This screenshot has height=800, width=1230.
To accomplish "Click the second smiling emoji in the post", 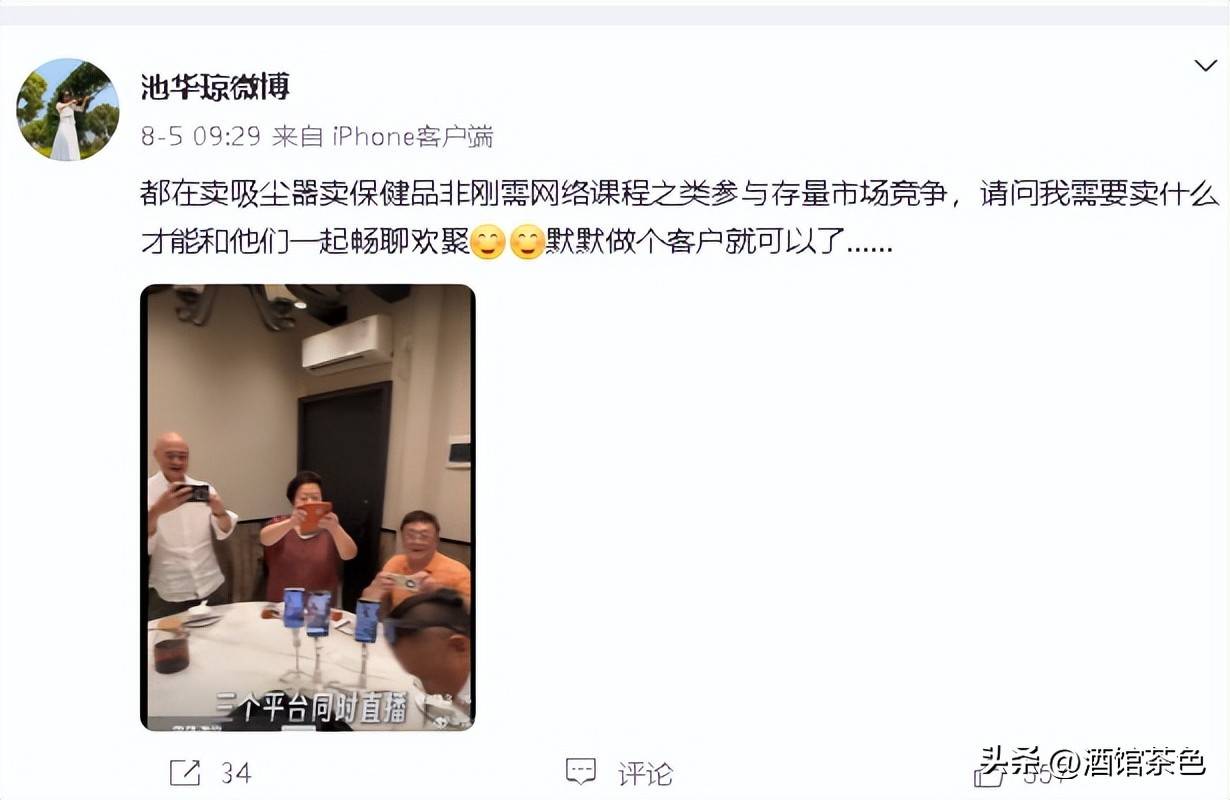I will [x=527, y=242].
